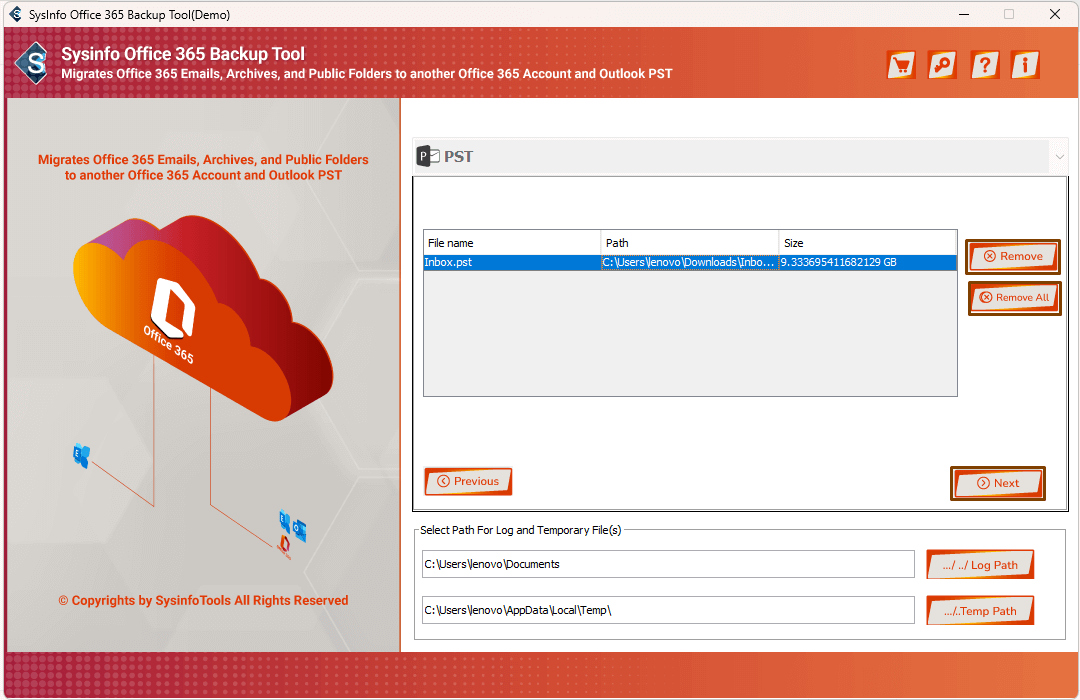Screen dimensions: 1080x700
Task: Open the info about icon
Action: point(1024,65)
